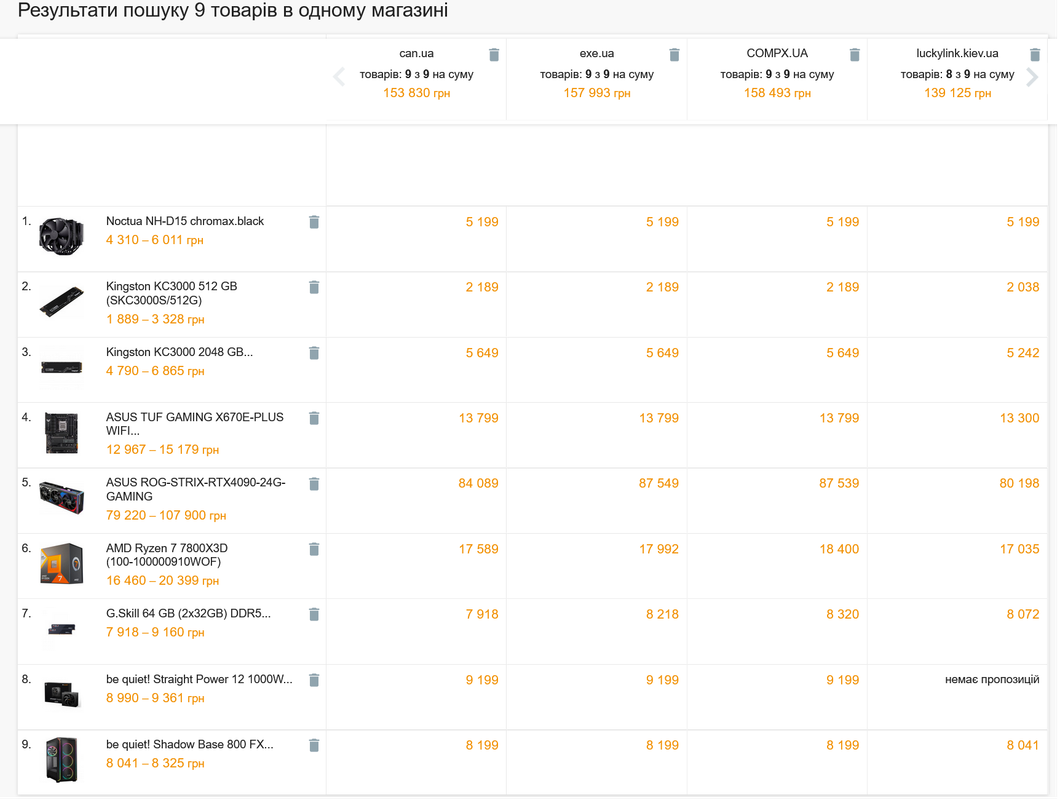Click COMPX.UA G.Skill price 8 320
Image resolution: width=1060 pixels, height=800 pixels.
pyautogui.click(x=843, y=615)
